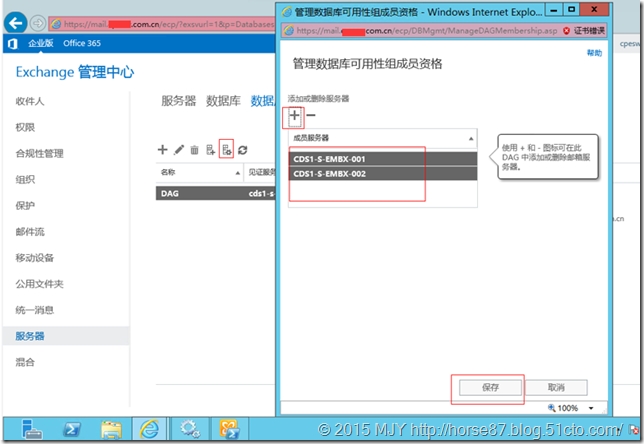The width and height of the screenshot is (644, 444).
Task: Click the refresh icon in toolbar
Action: pos(243,149)
